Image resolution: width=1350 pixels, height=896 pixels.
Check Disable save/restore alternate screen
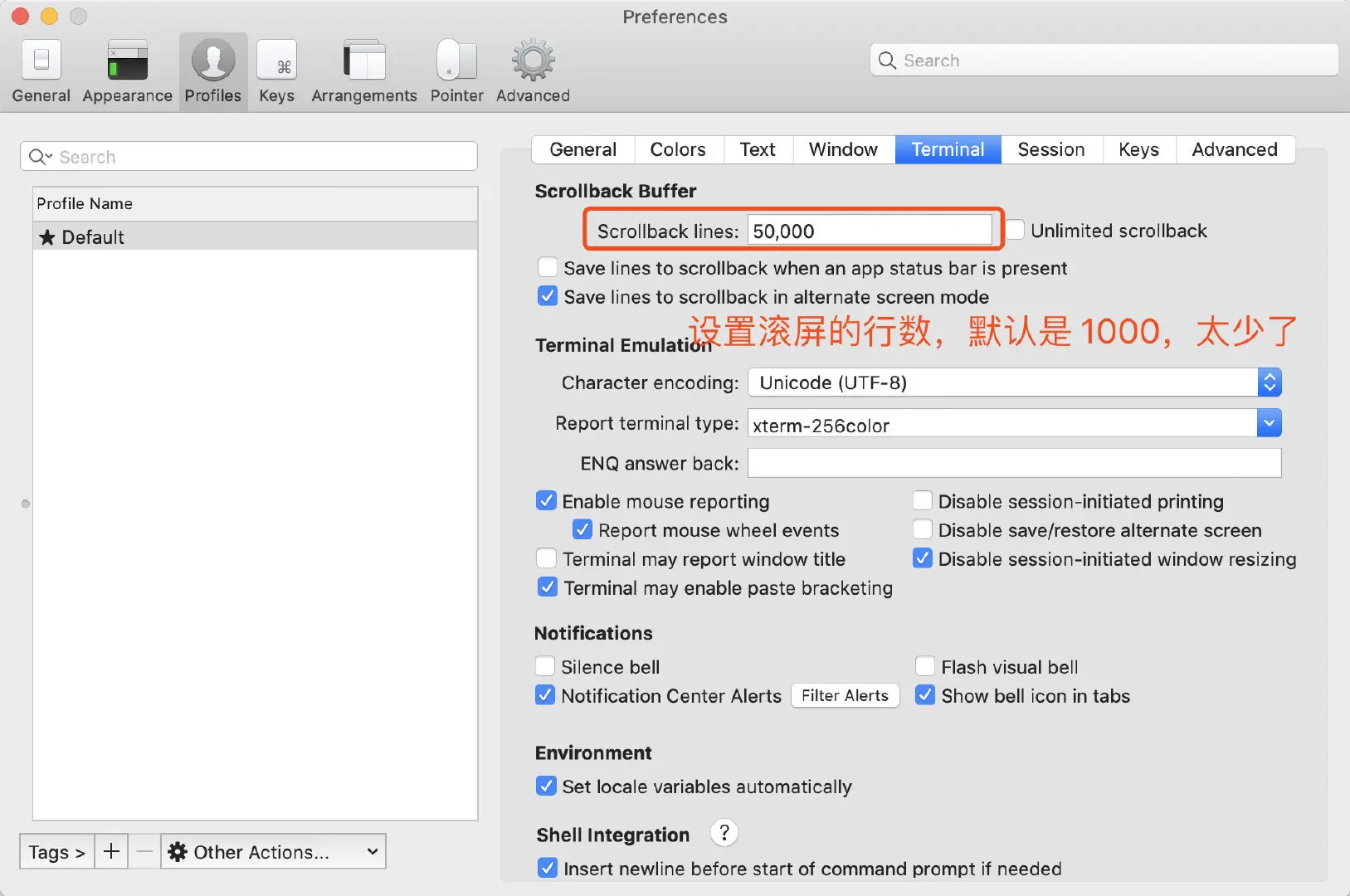[922, 529]
